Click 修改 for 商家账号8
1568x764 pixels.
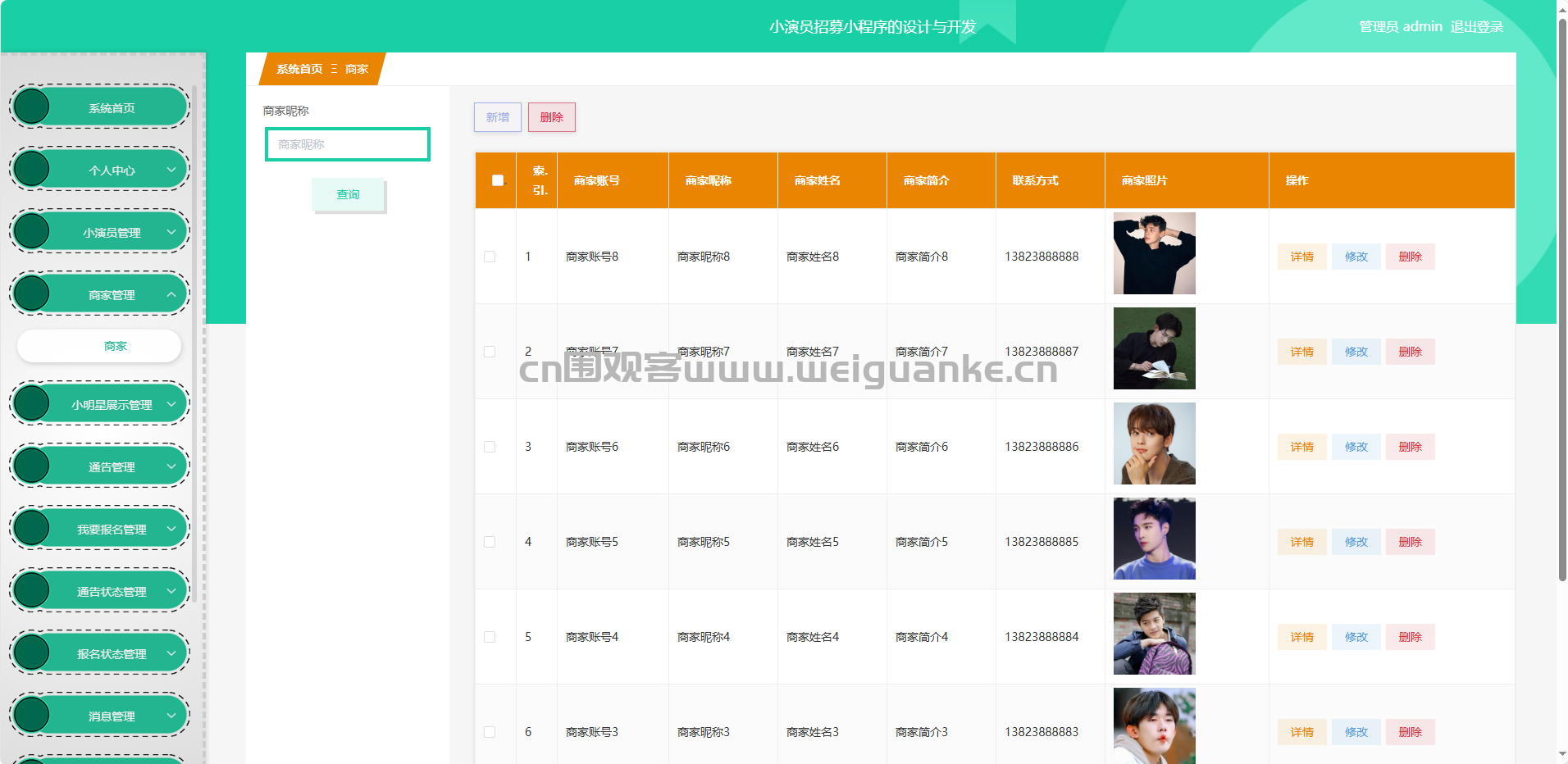[1356, 257]
